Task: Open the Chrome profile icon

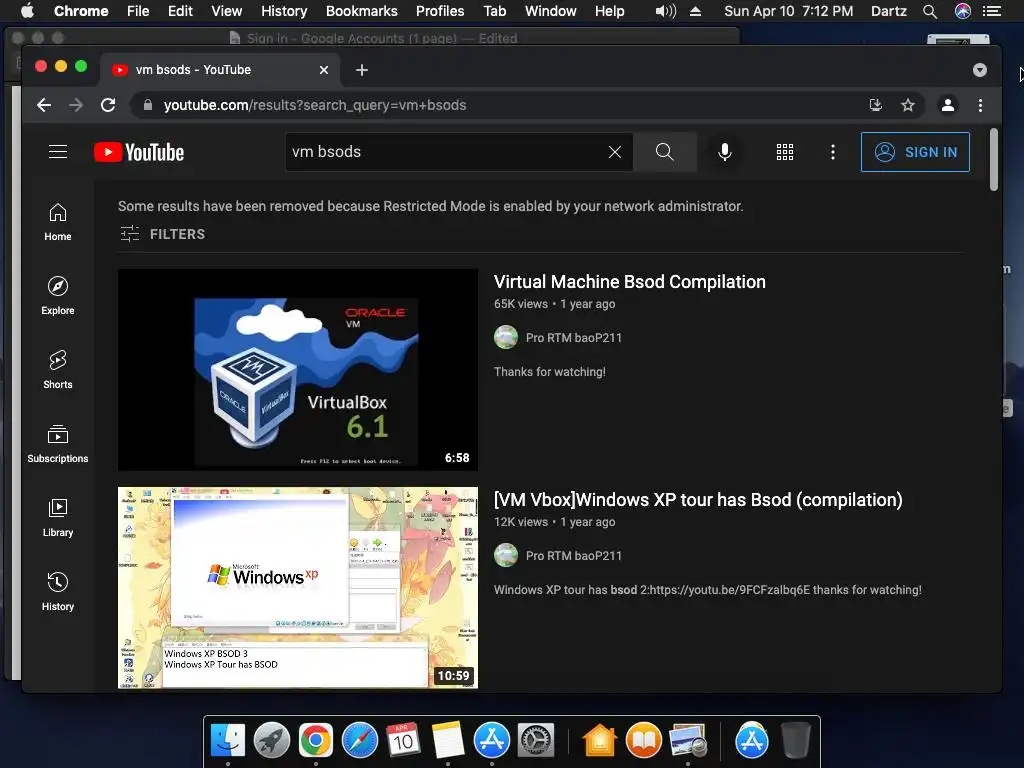Action: tap(948, 105)
